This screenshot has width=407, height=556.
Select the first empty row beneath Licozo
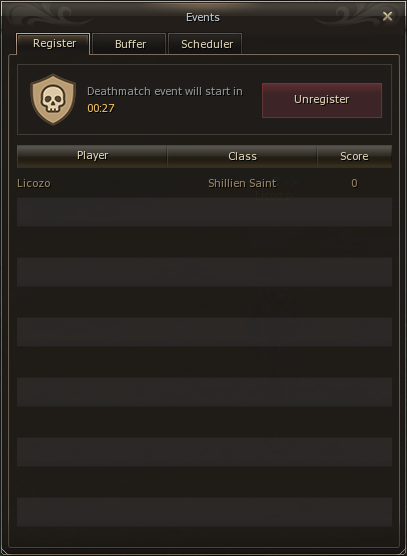pyautogui.click(x=205, y=212)
